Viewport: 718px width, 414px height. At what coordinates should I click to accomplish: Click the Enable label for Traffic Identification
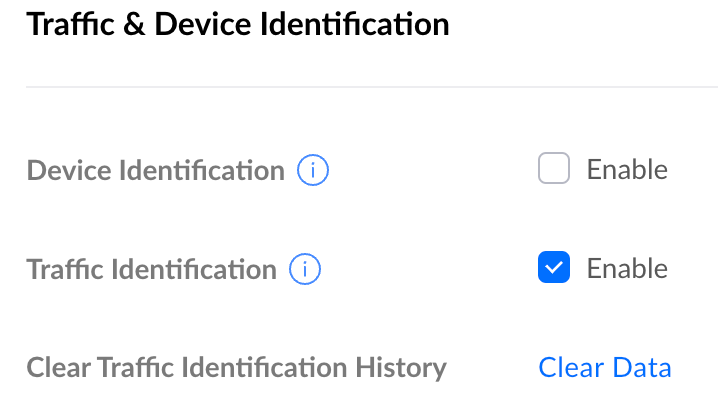coord(627,268)
